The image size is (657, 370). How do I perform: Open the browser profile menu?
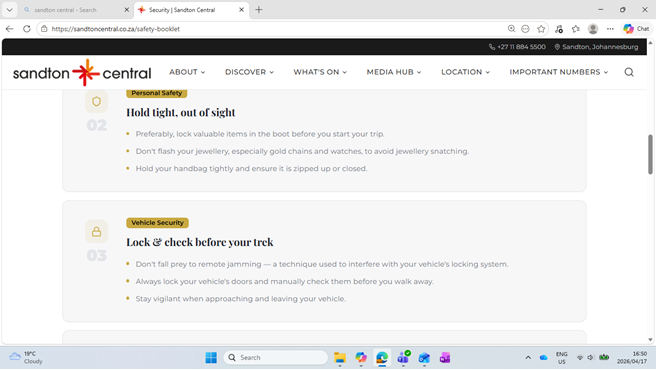coord(593,29)
